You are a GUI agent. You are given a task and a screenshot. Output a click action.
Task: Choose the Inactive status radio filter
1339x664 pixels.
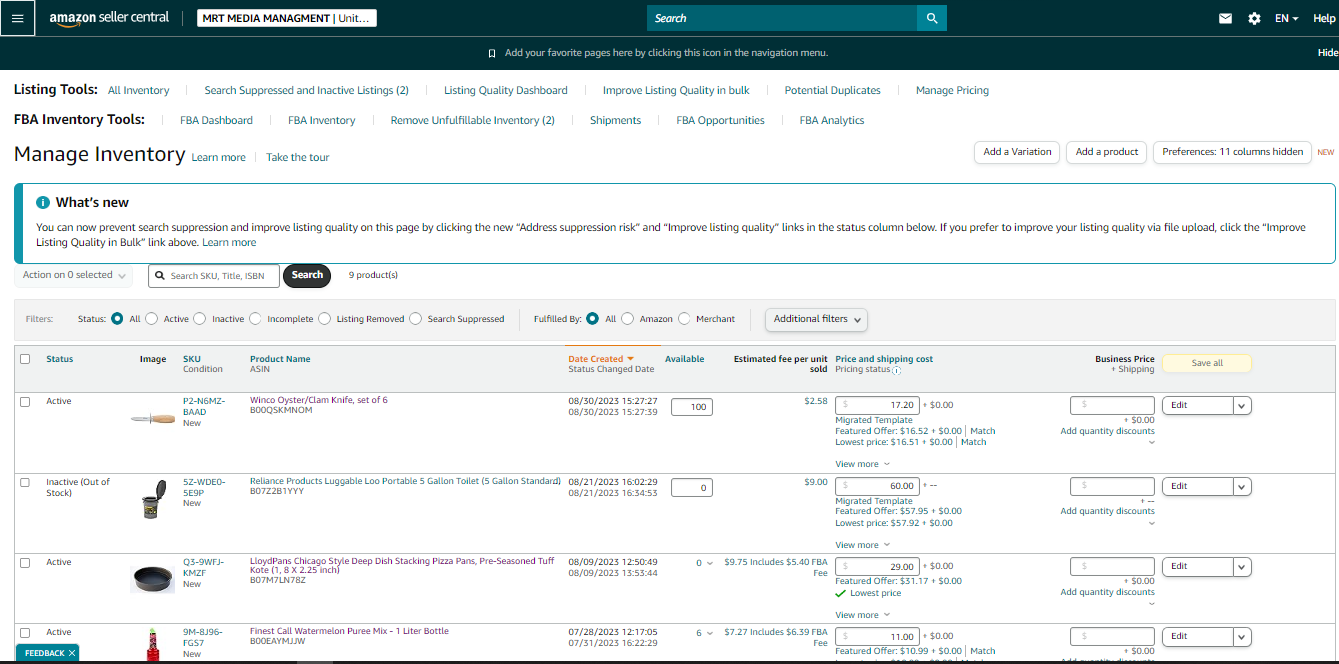click(x=200, y=319)
